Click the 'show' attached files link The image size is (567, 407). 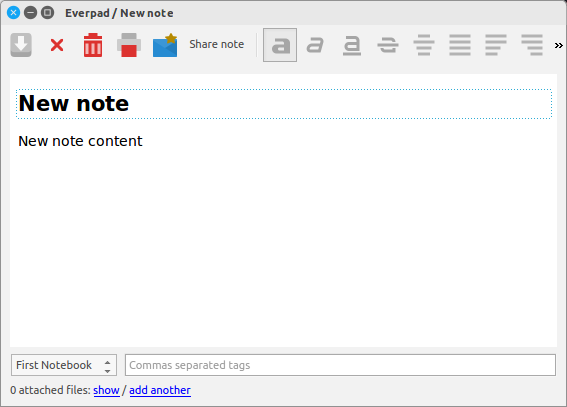coord(106,390)
